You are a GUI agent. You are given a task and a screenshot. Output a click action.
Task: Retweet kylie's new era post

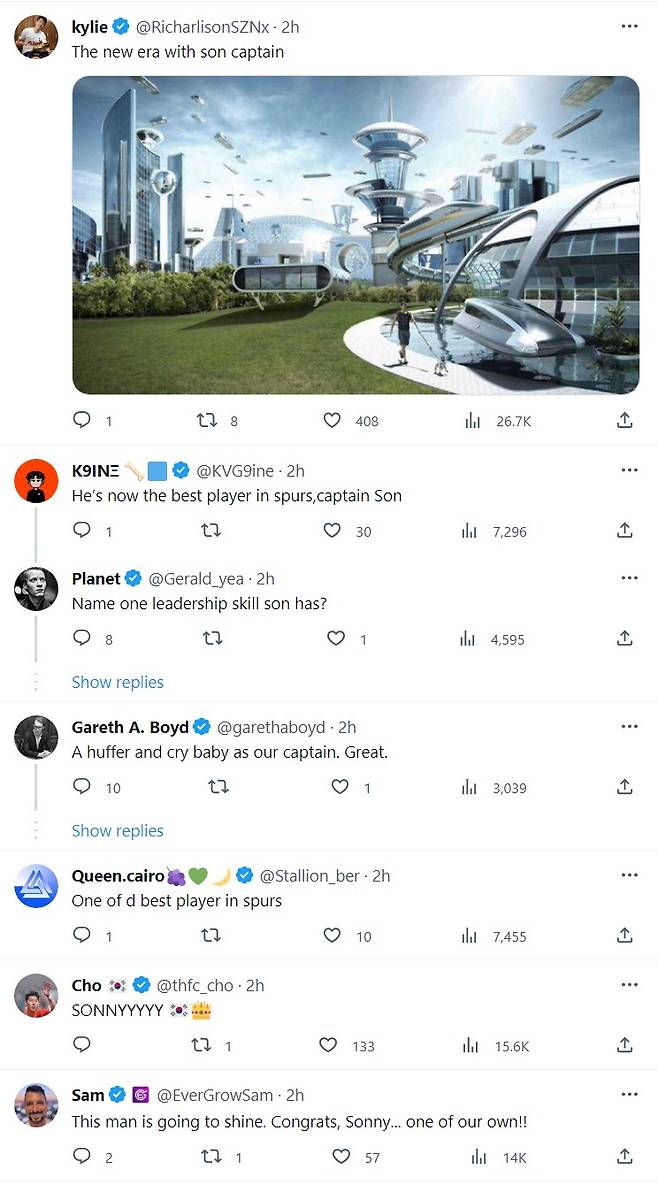point(208,421)
